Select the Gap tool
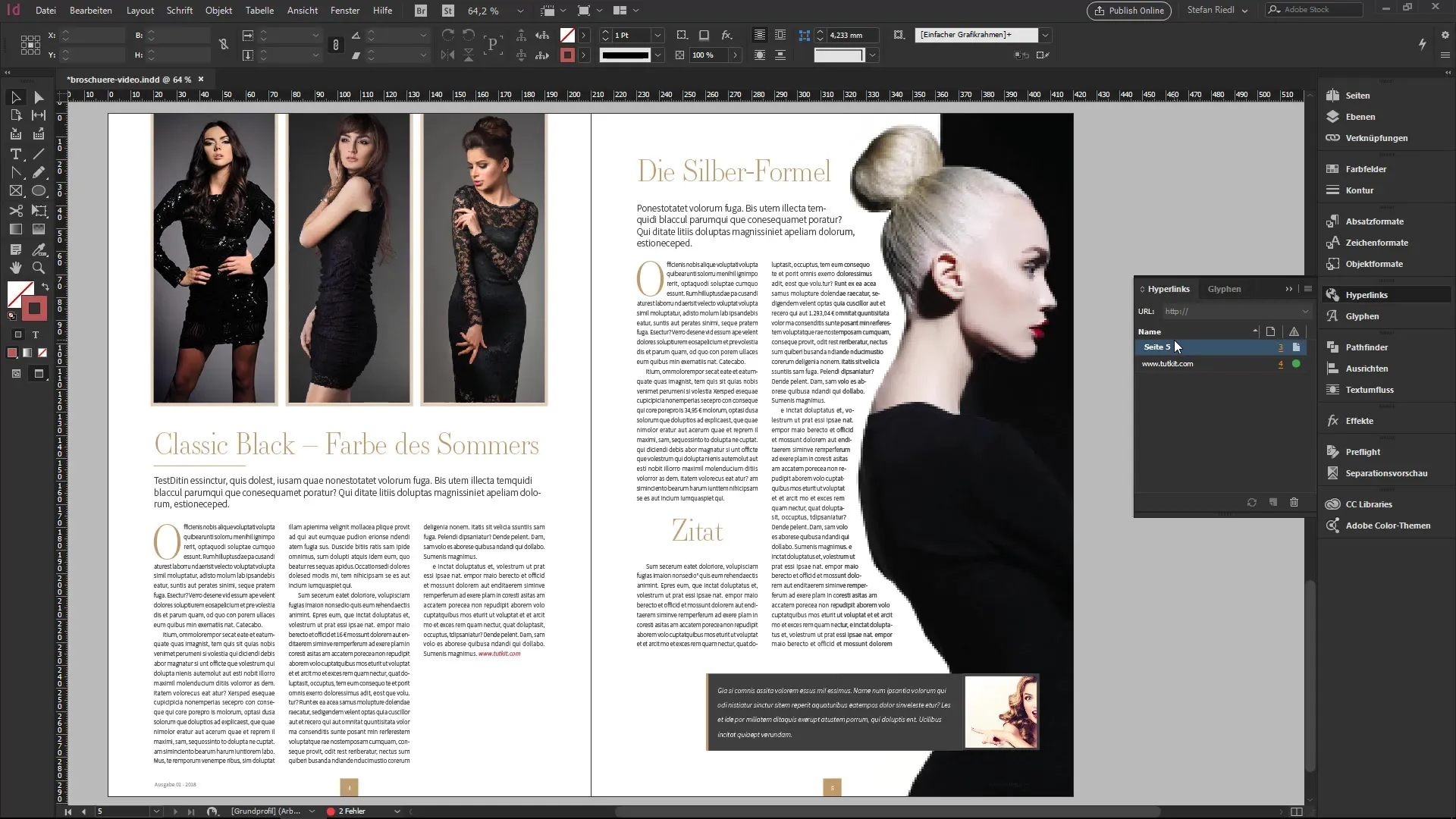This screenshot has width=1456, height=819. pos(39,115)
